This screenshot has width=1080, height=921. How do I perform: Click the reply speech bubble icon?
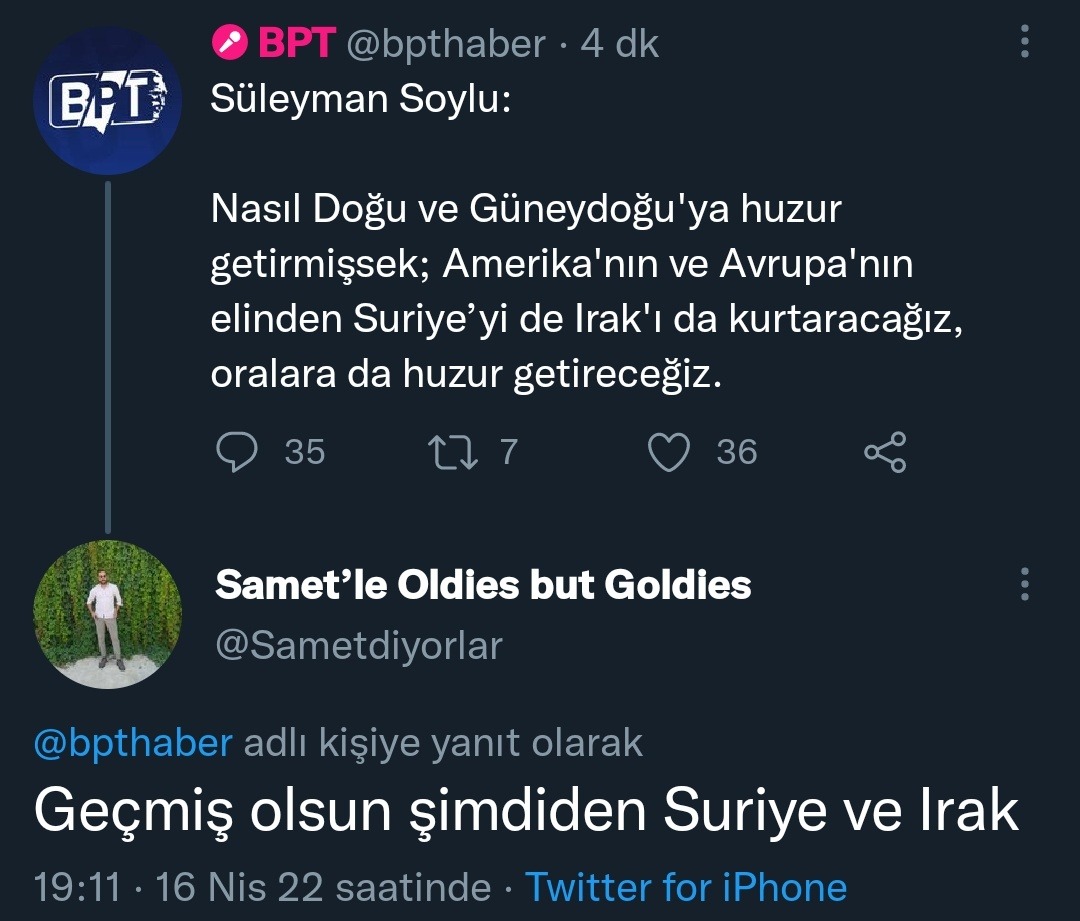(237, 452)
